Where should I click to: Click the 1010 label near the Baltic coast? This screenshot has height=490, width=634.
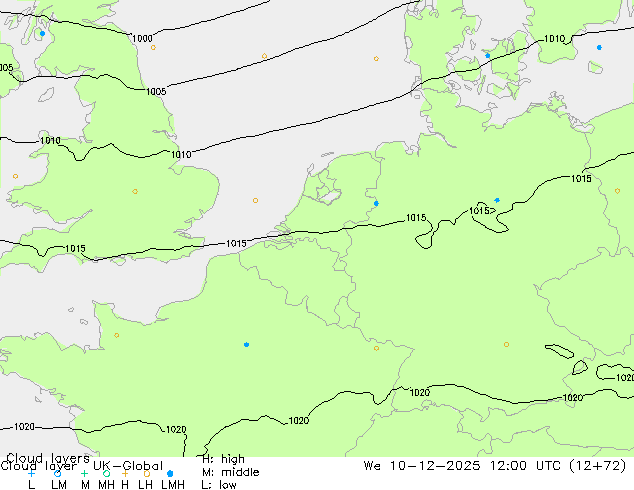point(554,38)
